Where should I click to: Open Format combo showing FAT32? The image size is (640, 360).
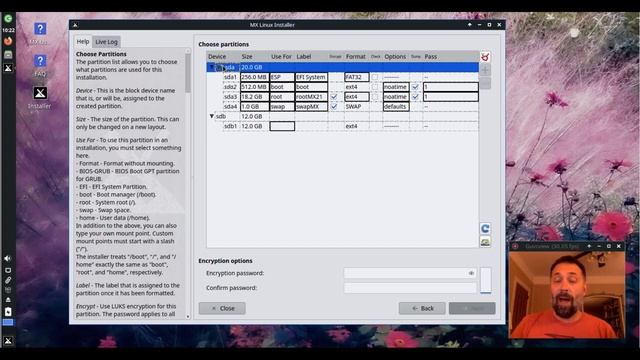pyautogui.click(x=356, y=77)
